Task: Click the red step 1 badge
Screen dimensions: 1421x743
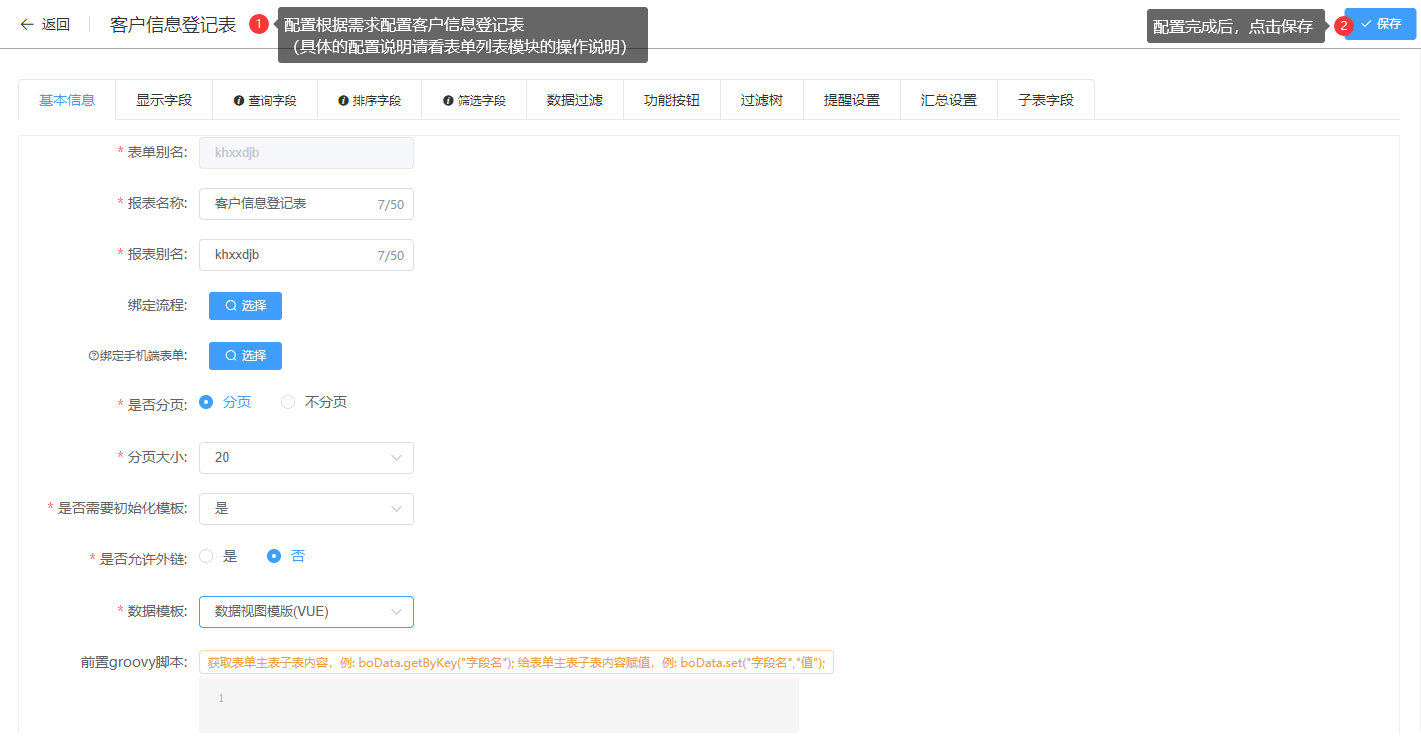Action: pos(259,24)
